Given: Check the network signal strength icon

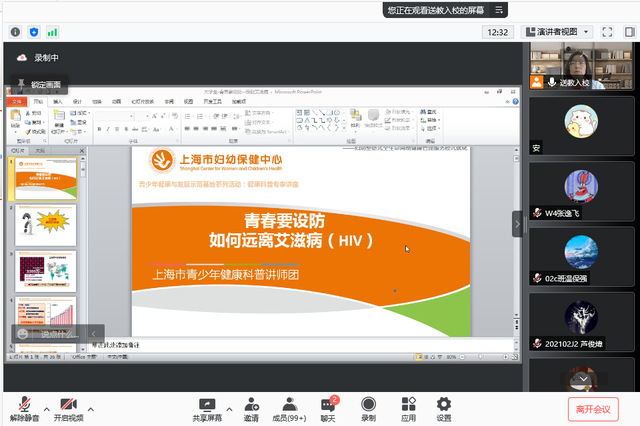Looking at the screenshot, I should coord(52,32).
